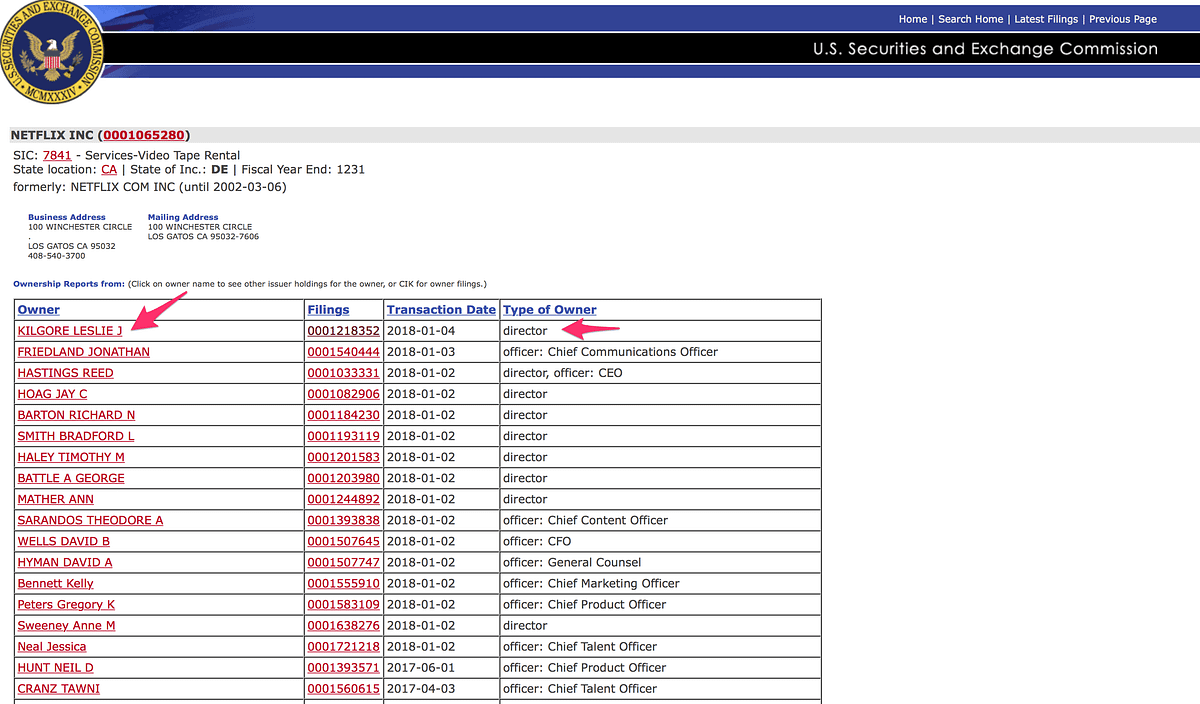Open owner Sweeney Anne M
This screenshot has width=1200, height=704.
[66, 625]
